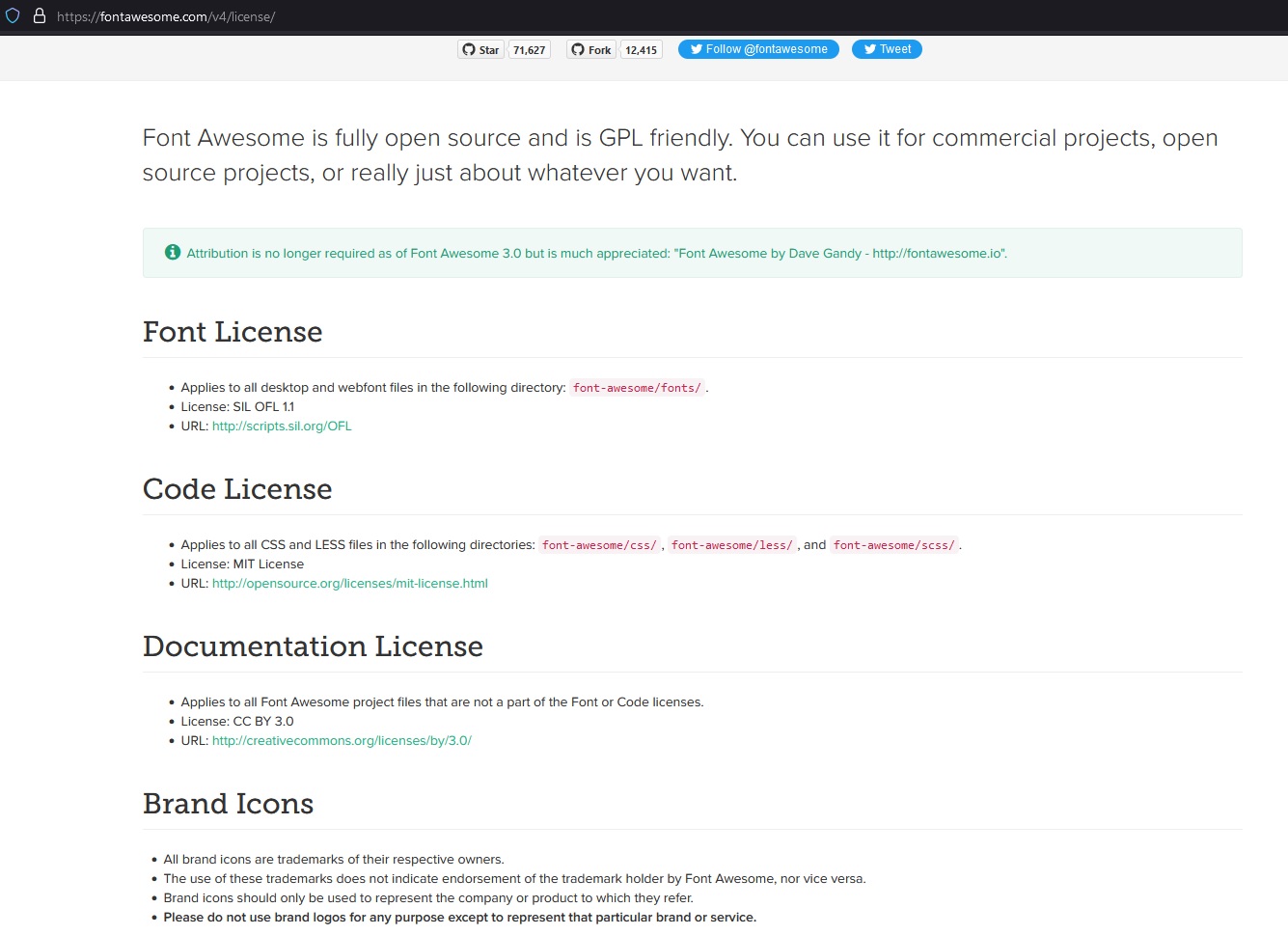Click the padlock site security icon
1288x935 pixels.
40,16
